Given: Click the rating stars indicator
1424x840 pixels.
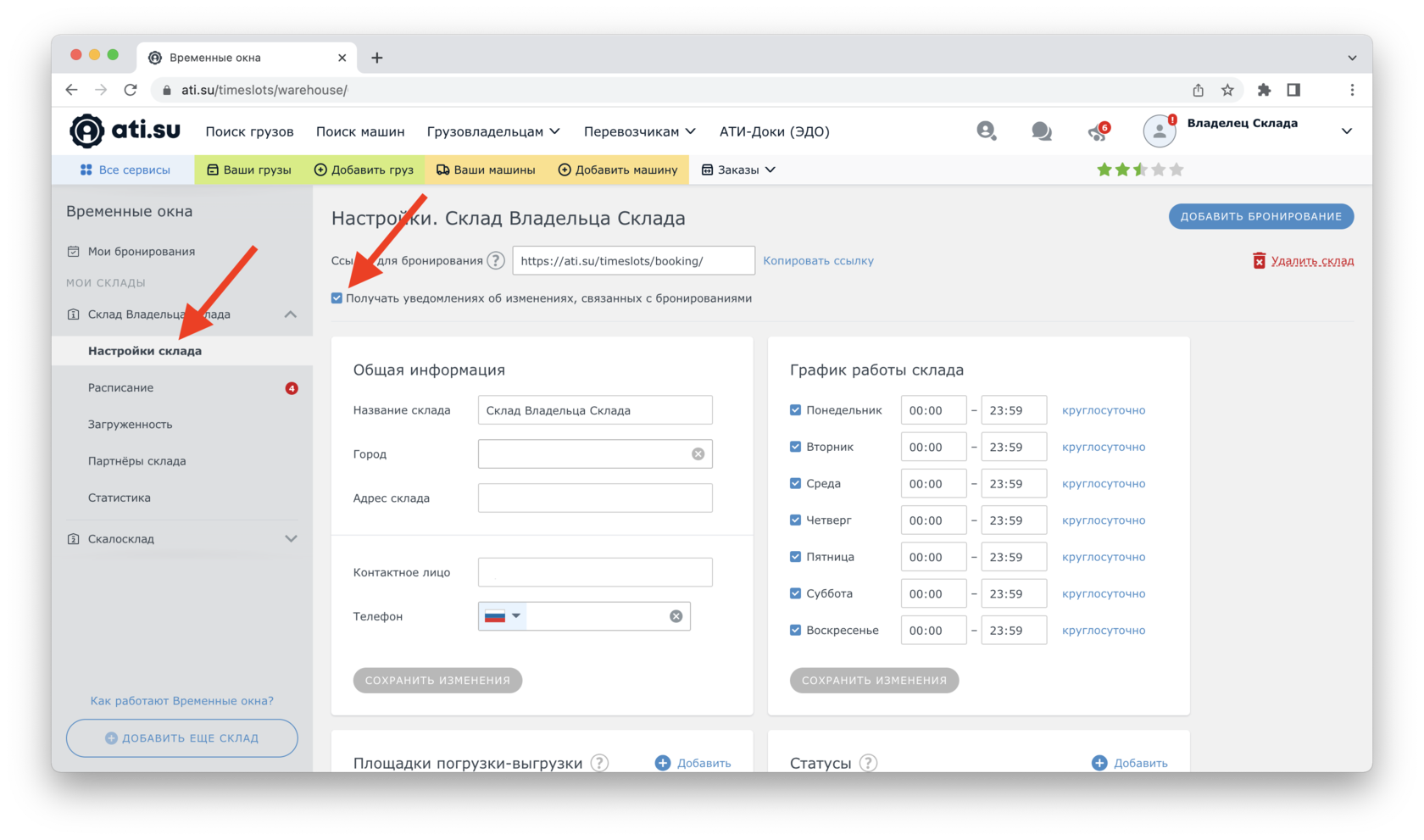Looking at the screenshot, I should coord(1140,170).
